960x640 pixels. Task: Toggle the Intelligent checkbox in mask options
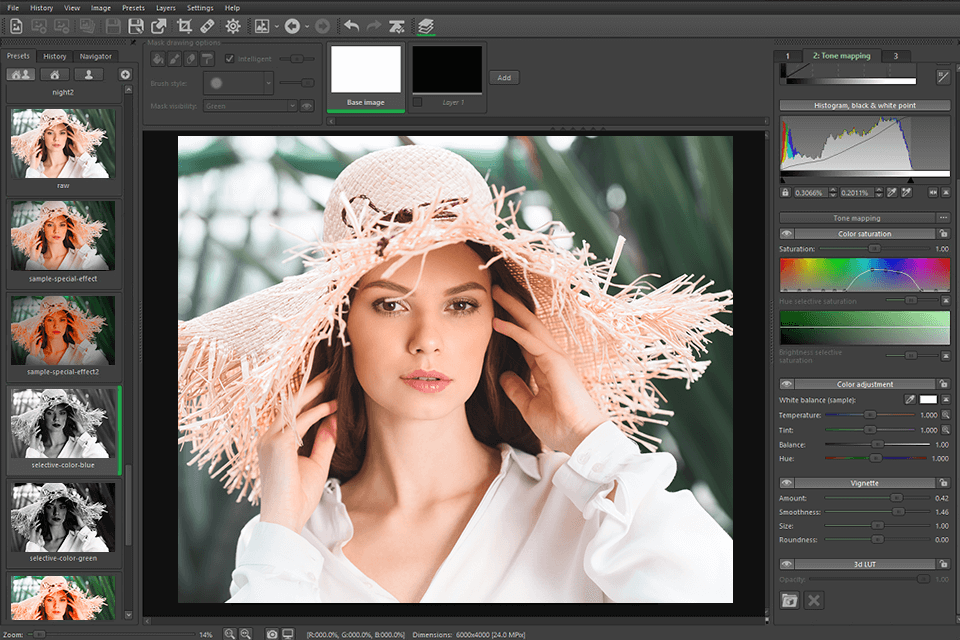tap(229, 58)
